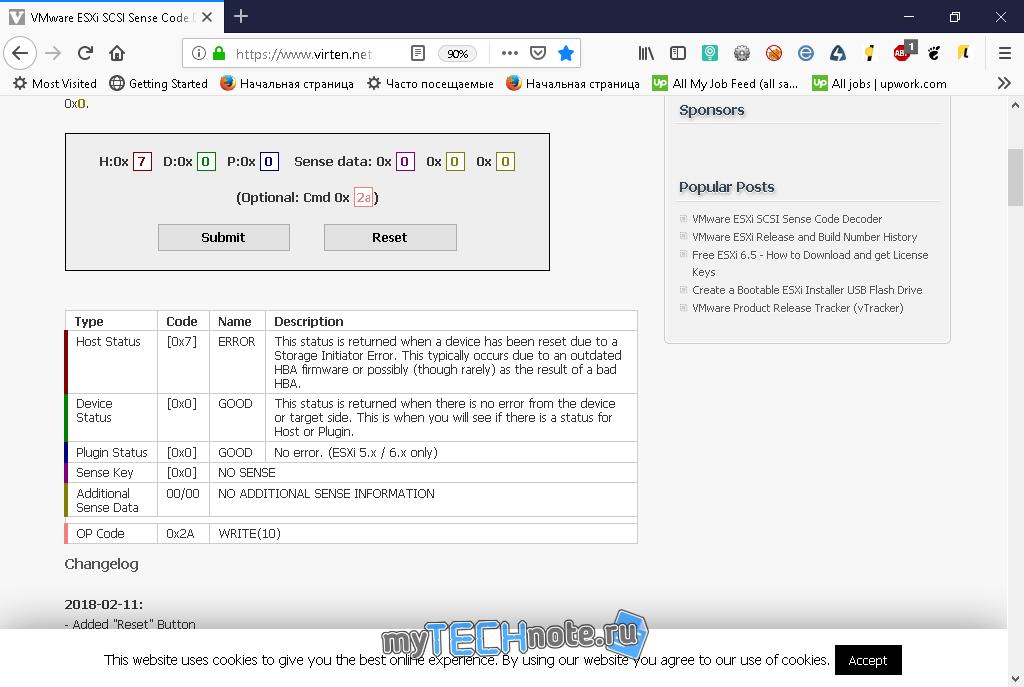Reset the sense code decoder form
Image resolution: width=1024 pixels, height=687 pixels.
pyautogui.click(x=390, y=237)
